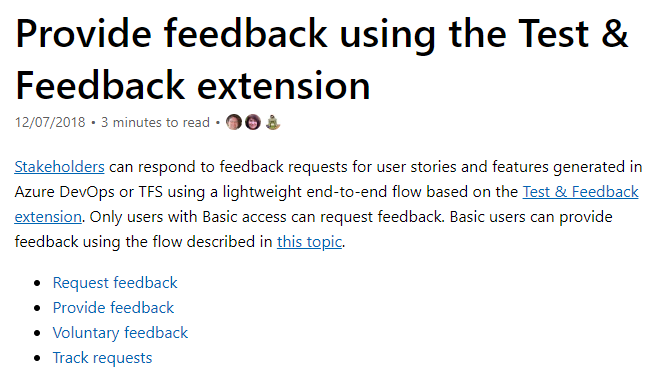Click the bullet before Provide feedback
This screenshot has height=369, width=665.
pos(37,308)
